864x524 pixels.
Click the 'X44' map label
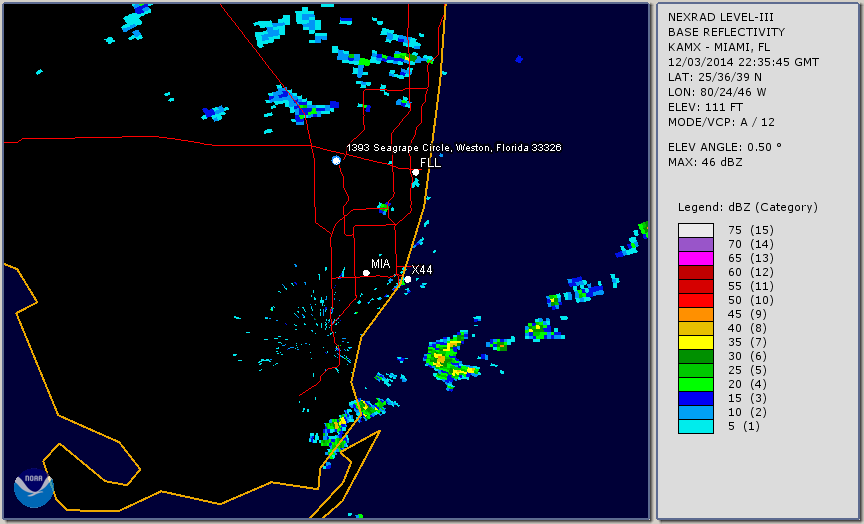tap(422, 269)
